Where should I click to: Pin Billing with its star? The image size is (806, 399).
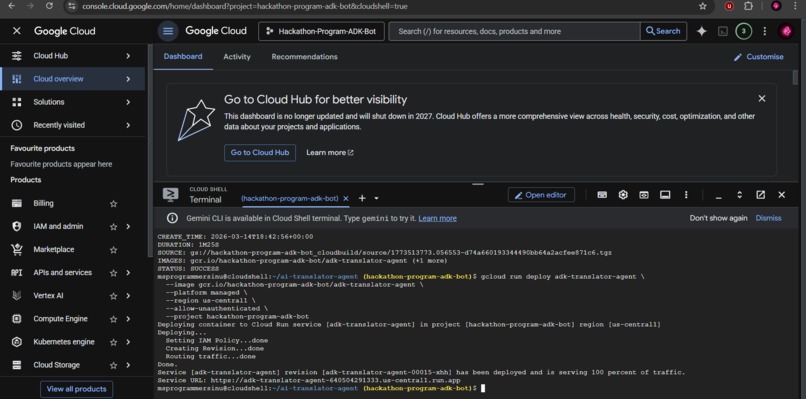tap(114, 204)
